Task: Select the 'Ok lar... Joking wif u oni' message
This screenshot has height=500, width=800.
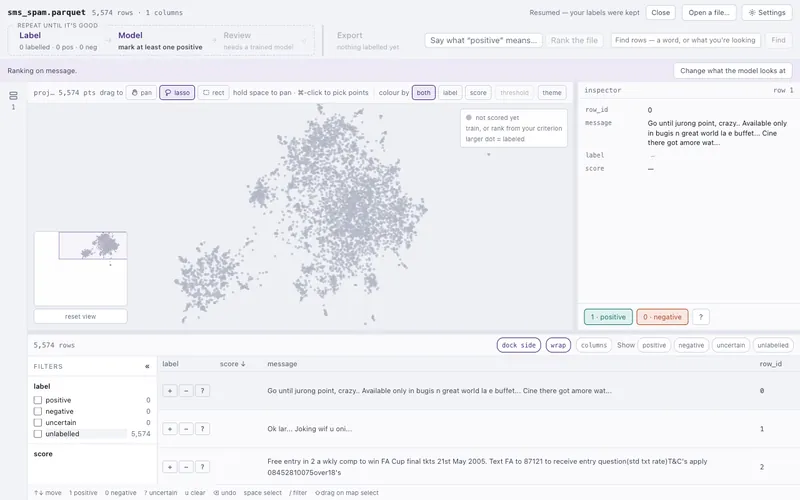Action: pos(309,429)
